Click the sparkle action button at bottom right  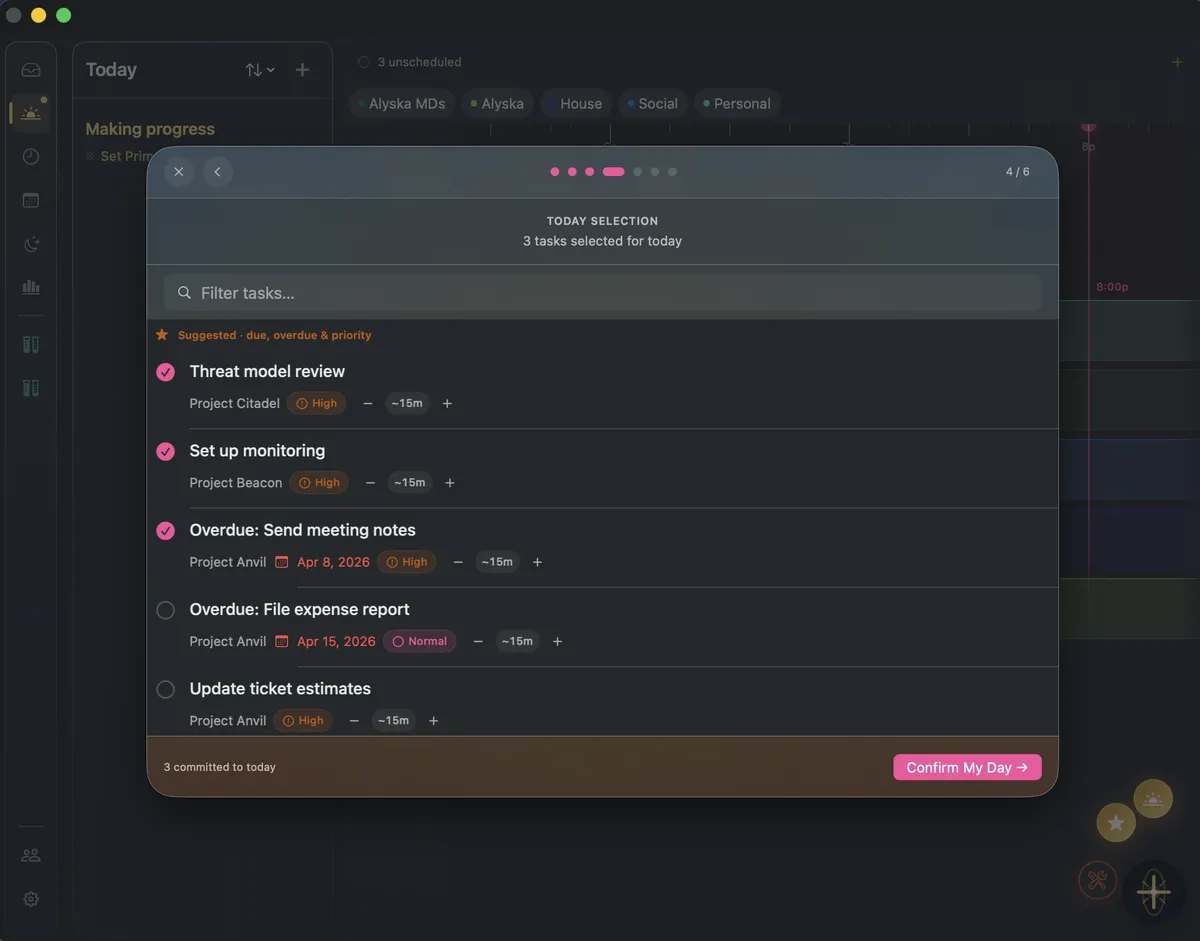[x=1154, y=893]
